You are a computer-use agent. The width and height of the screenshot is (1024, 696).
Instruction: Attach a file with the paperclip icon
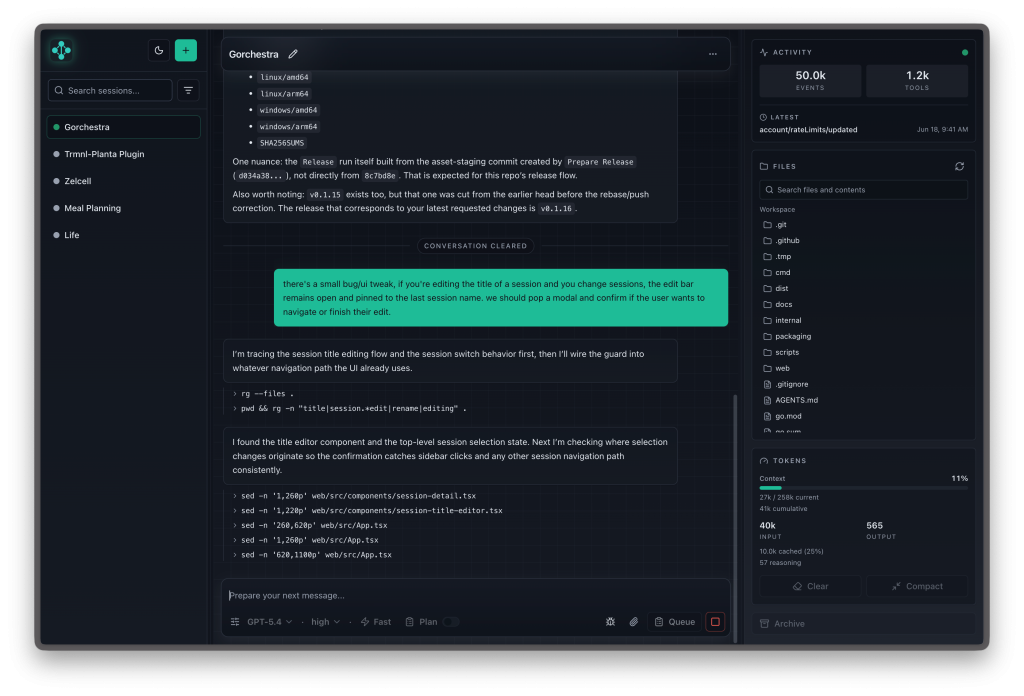coord(633,622)
